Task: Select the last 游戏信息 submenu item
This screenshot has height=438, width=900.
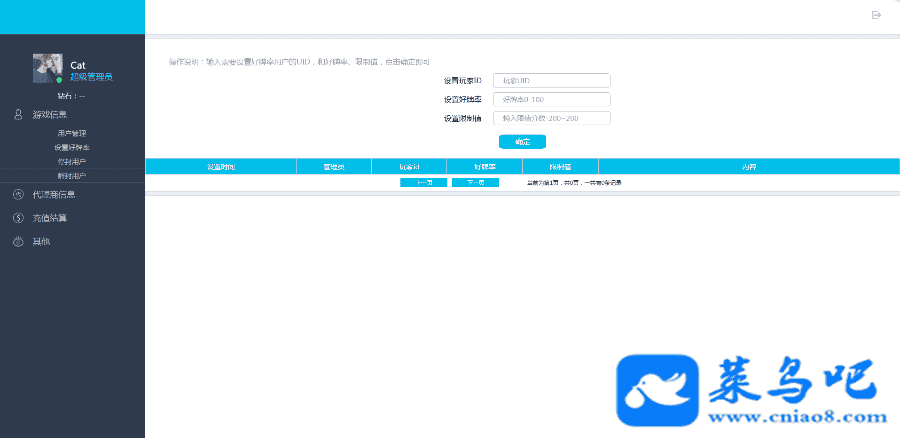Action: (72, 175)
